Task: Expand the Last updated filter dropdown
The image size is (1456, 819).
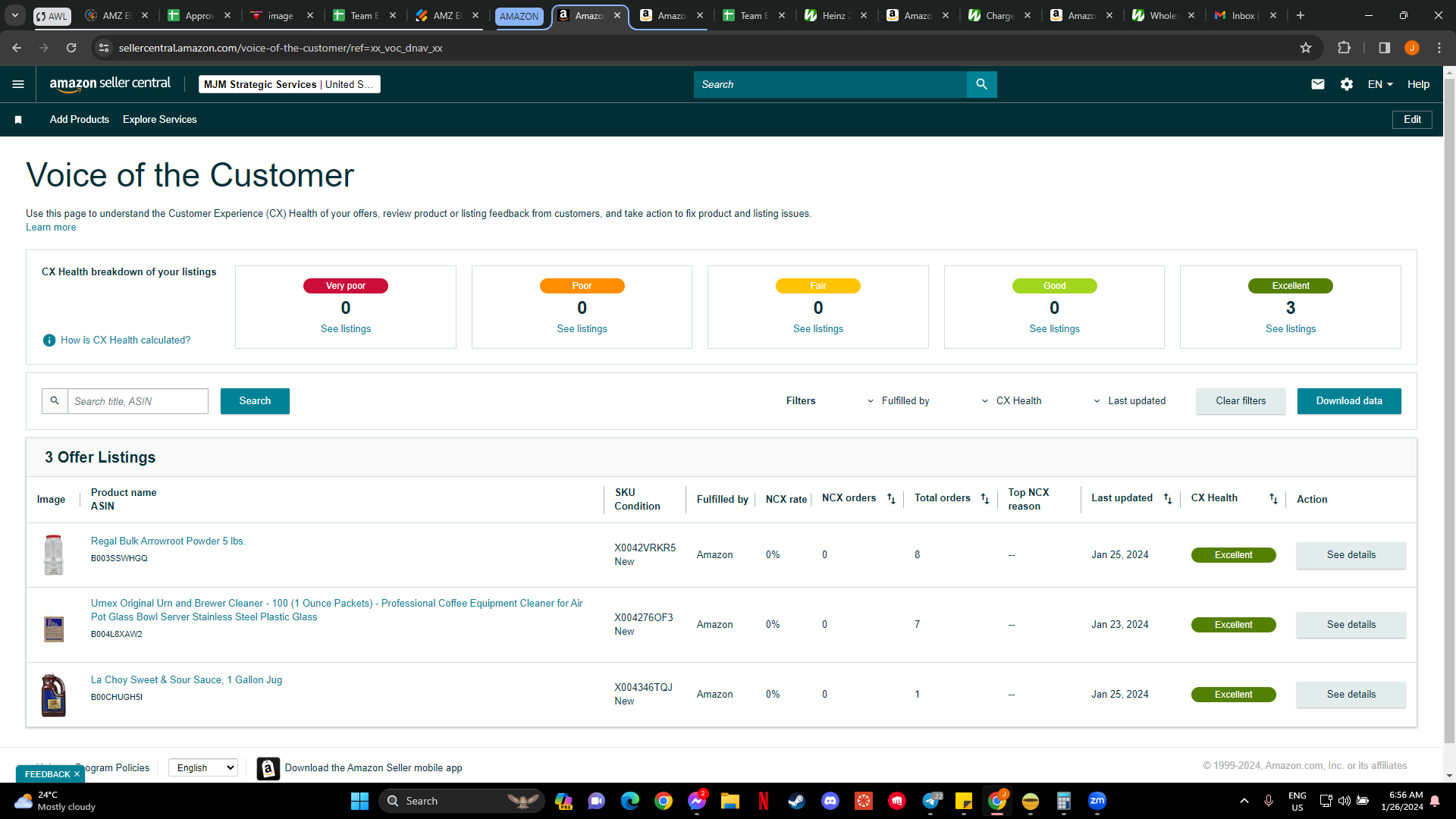Action: tap(1130, 401)
